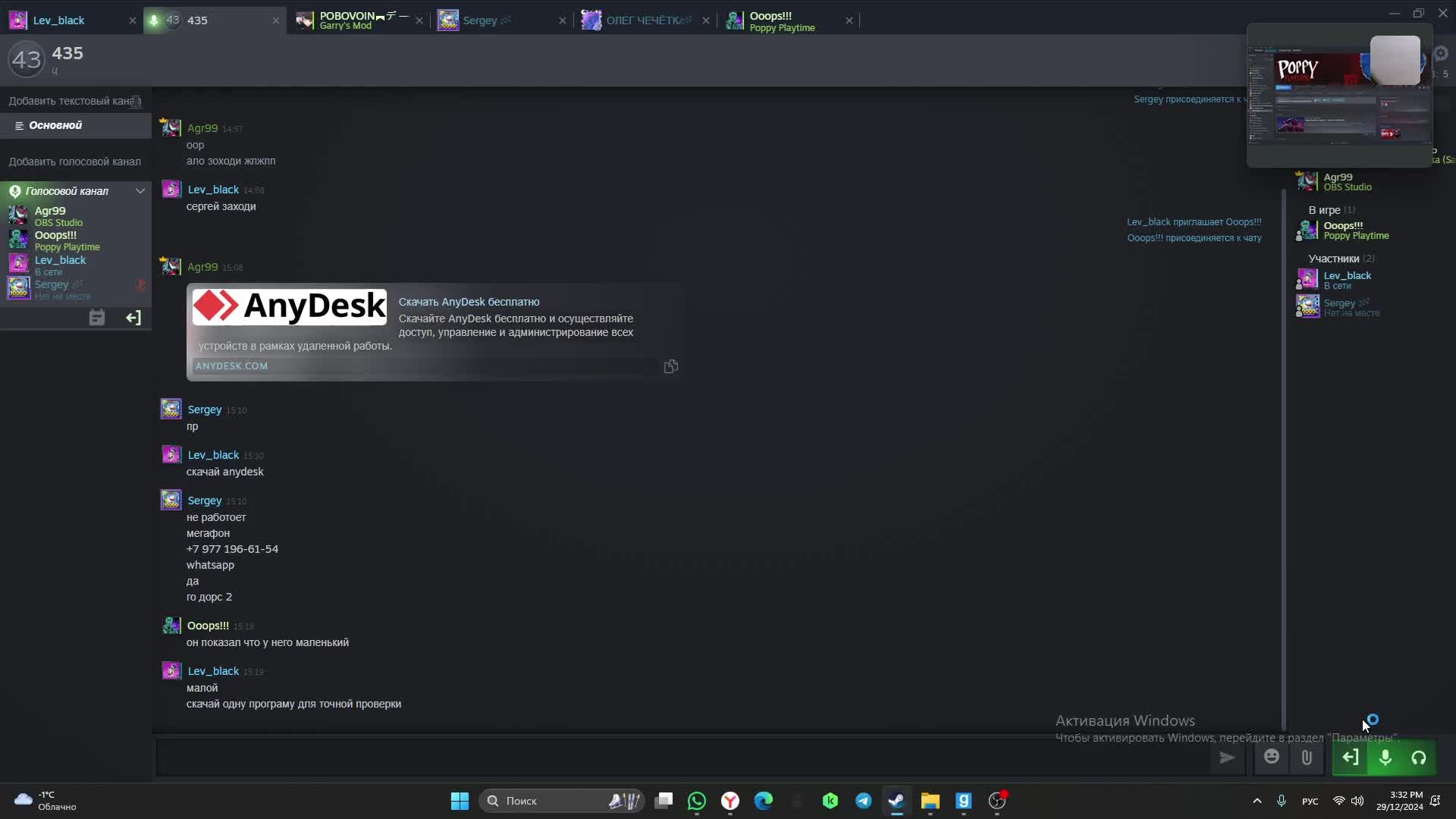Toggle the green microphone mute button
Screen dimensions: 1456x819
pos(1385,758)
